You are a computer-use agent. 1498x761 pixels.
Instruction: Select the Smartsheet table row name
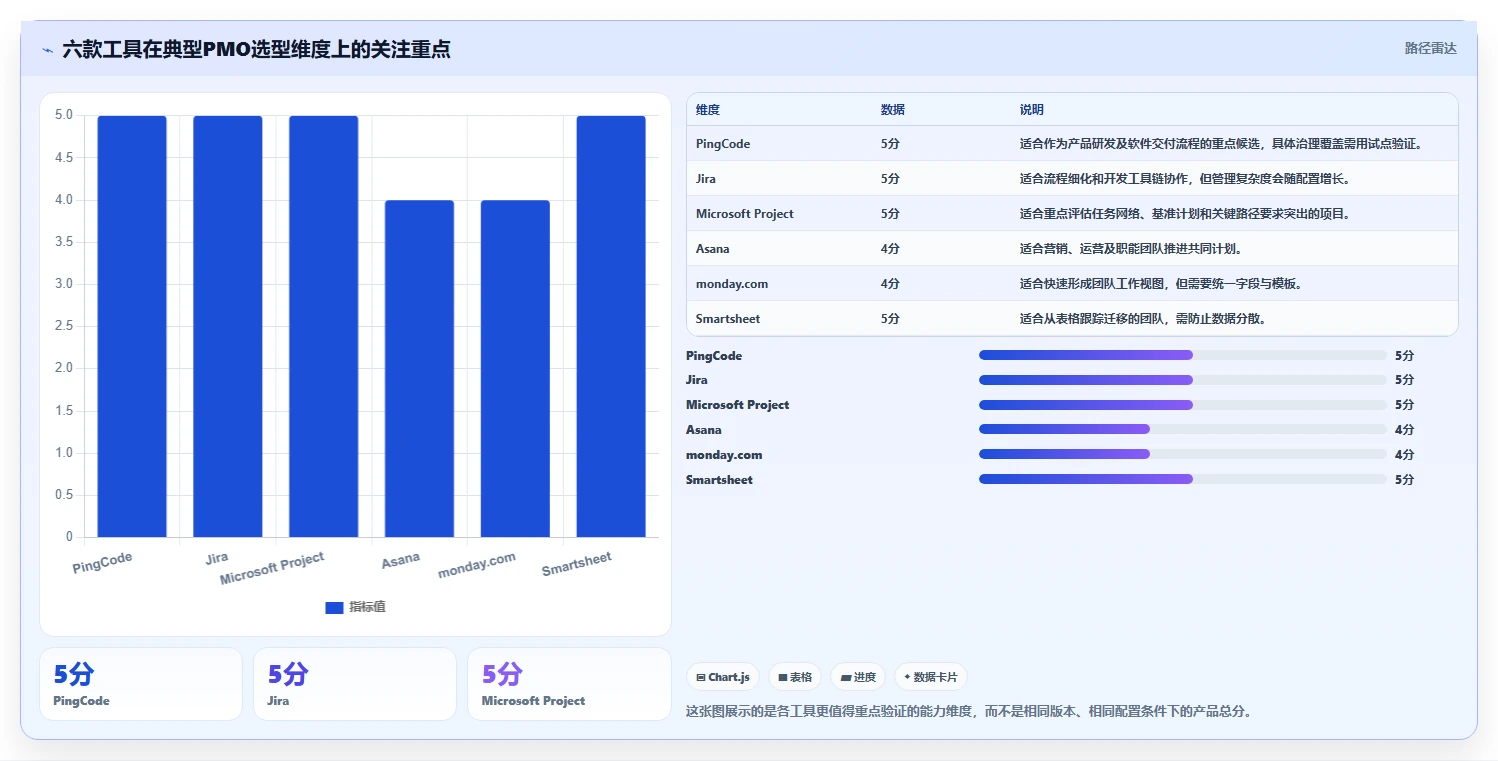tap(728, 319)
